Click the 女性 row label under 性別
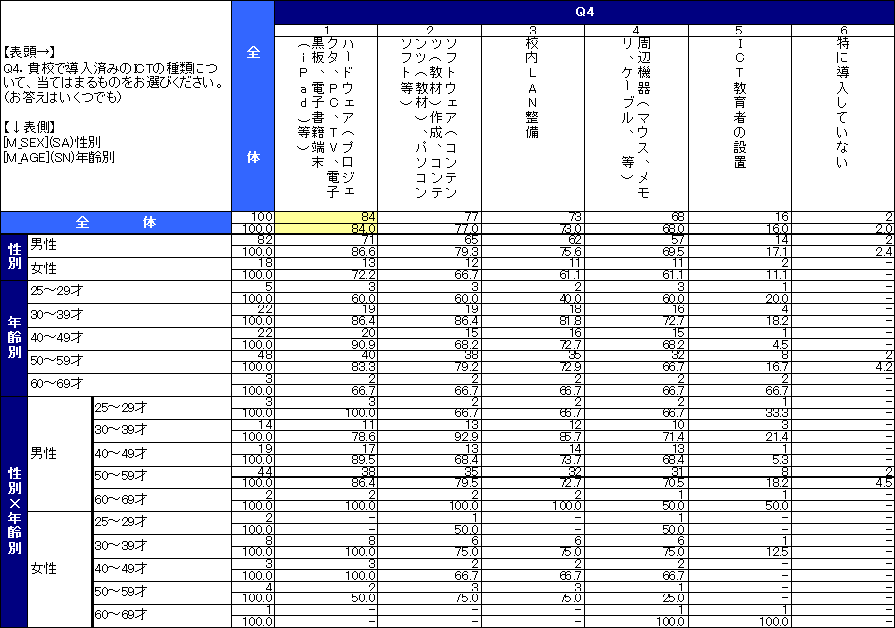This screenshot has height=628, width=895. [43, 269]
